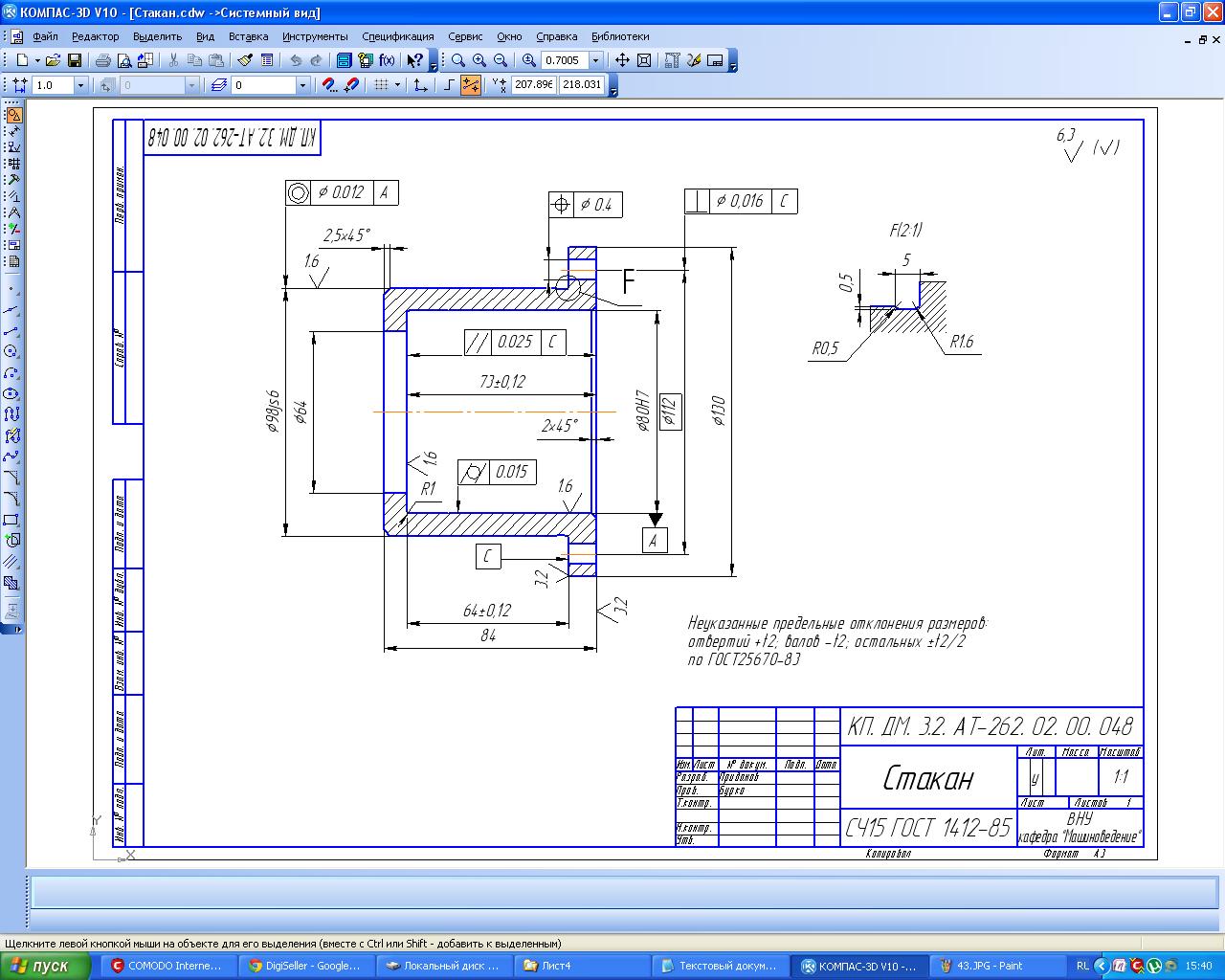
Task: Open the Инструменты menu
Action: (315, 36)
